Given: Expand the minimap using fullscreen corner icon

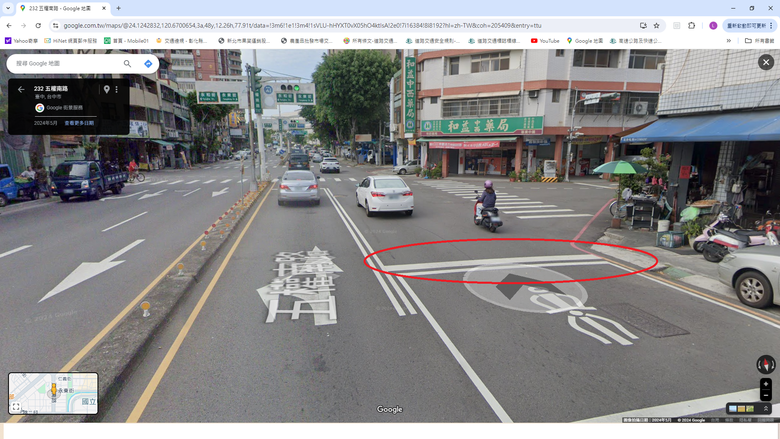Looking at the screenshot, I should pyautogui.click(x=16, y=407).
